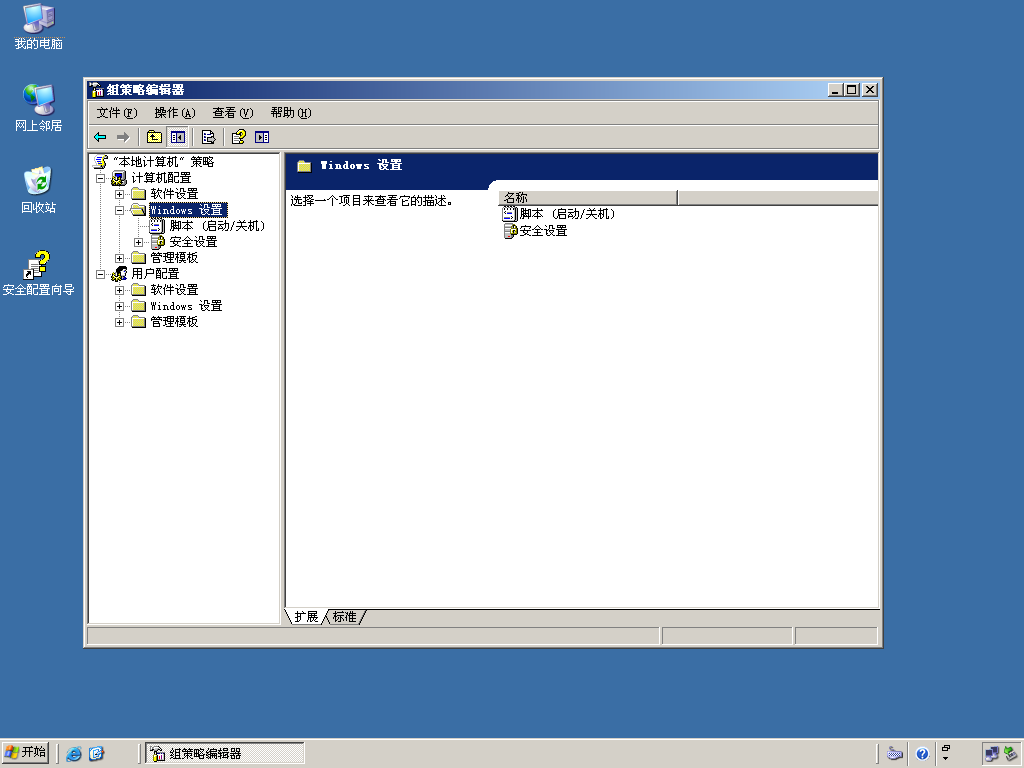Open the 开始 Start menu

pyautogui.click(x=25, y=753)
